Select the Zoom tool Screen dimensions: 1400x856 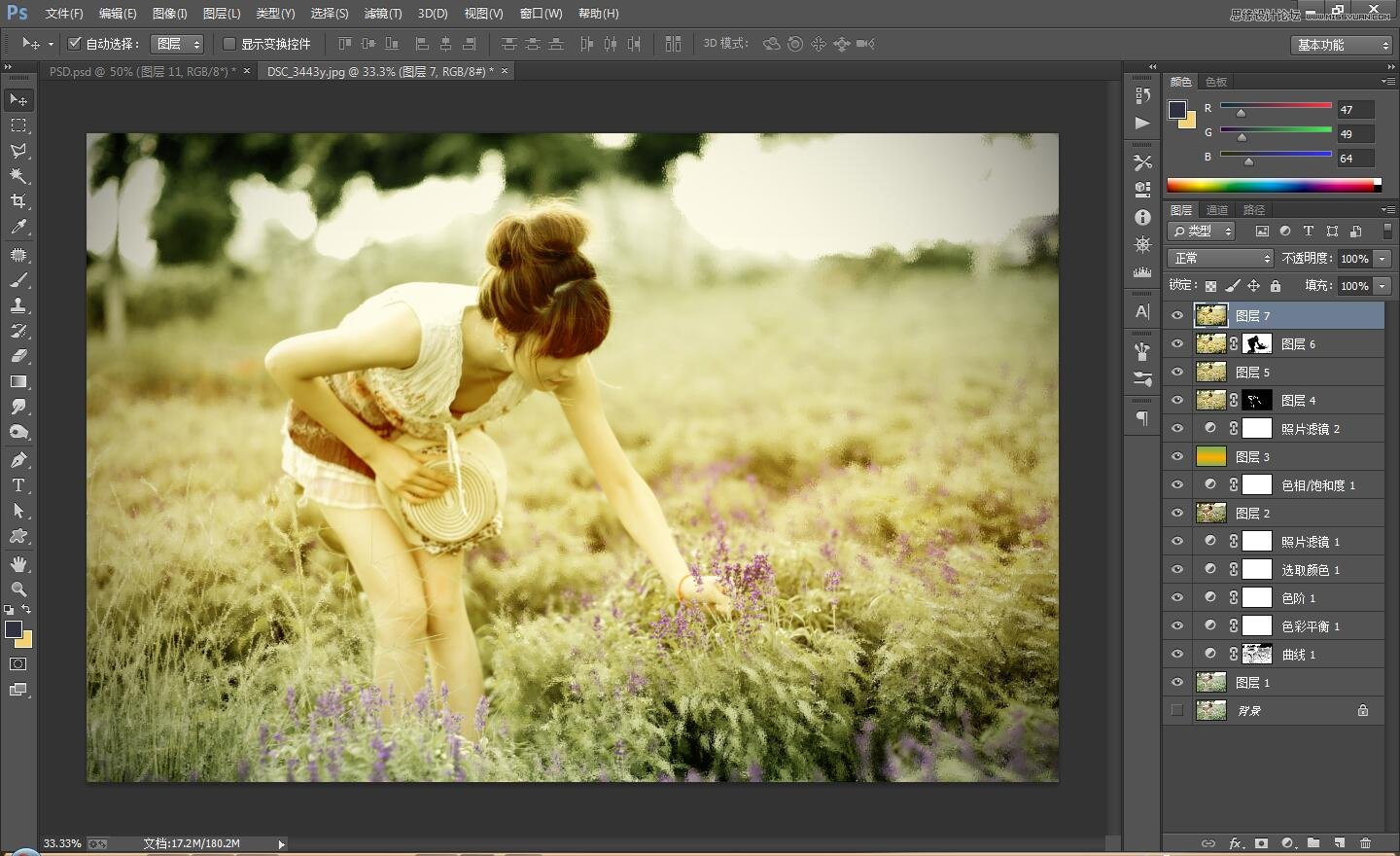[x=19, y=588]
